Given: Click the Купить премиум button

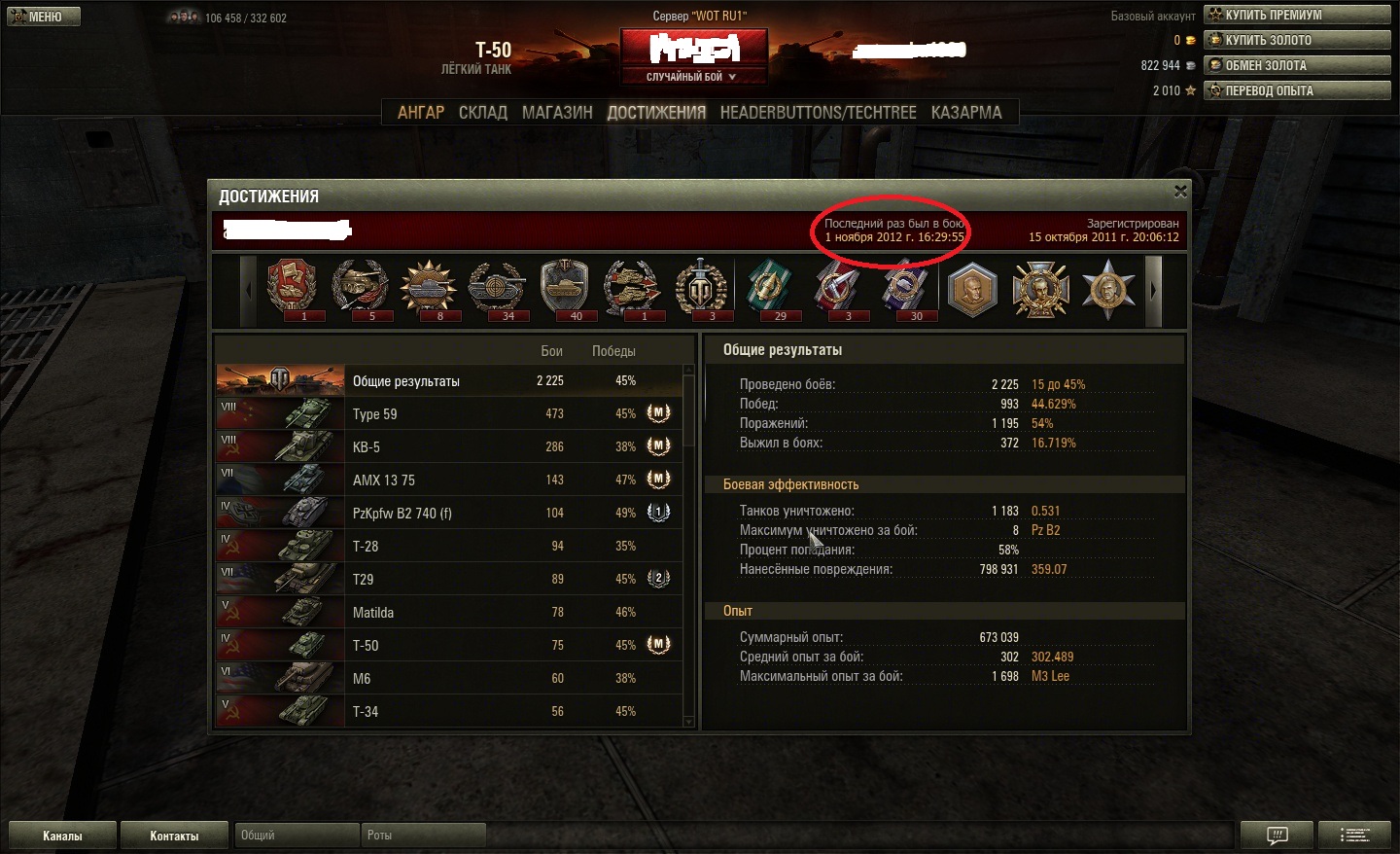Looking at the screenshot, I should (1297, 15).
